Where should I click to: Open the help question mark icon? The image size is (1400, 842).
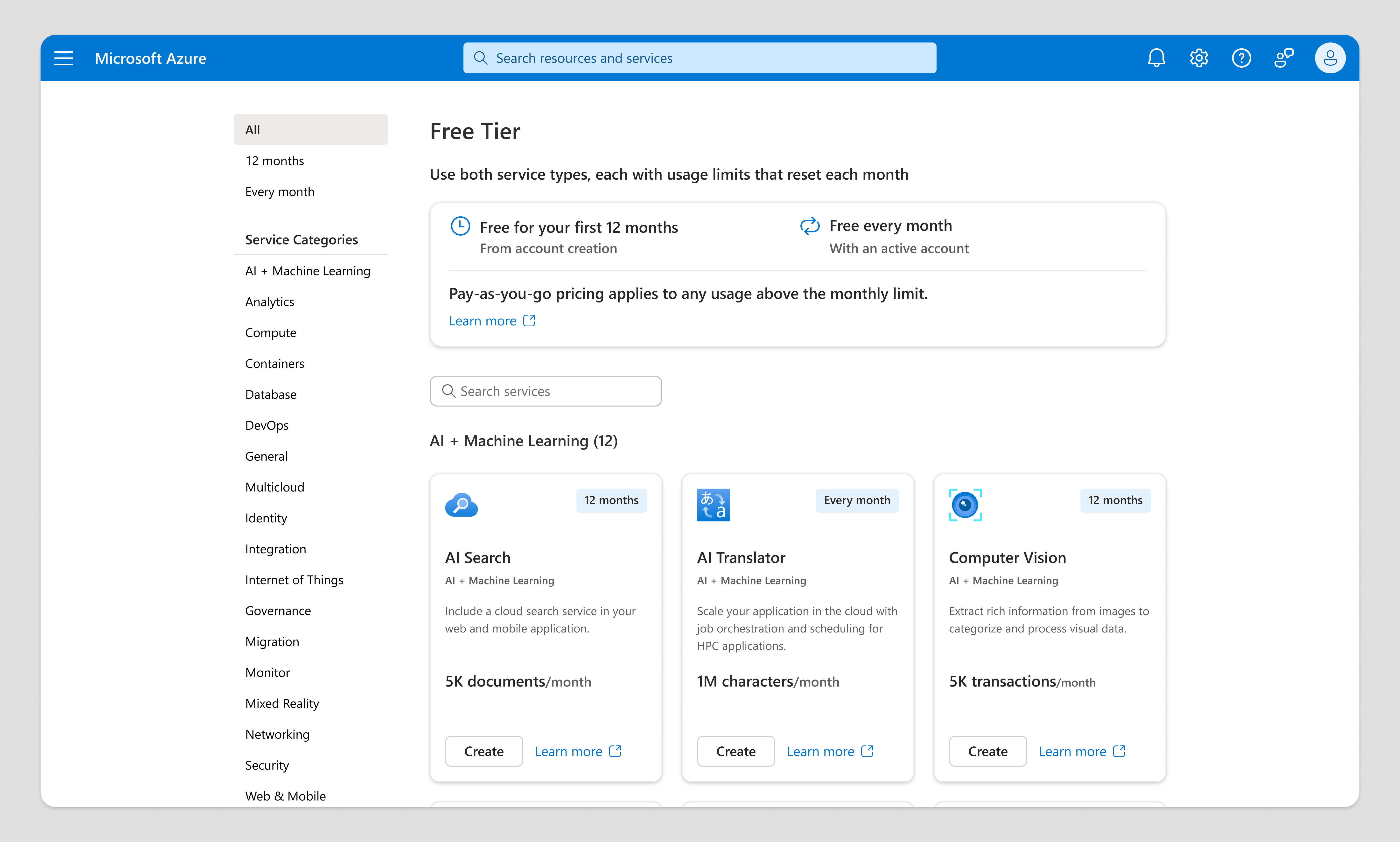[x=1241, y=58]
